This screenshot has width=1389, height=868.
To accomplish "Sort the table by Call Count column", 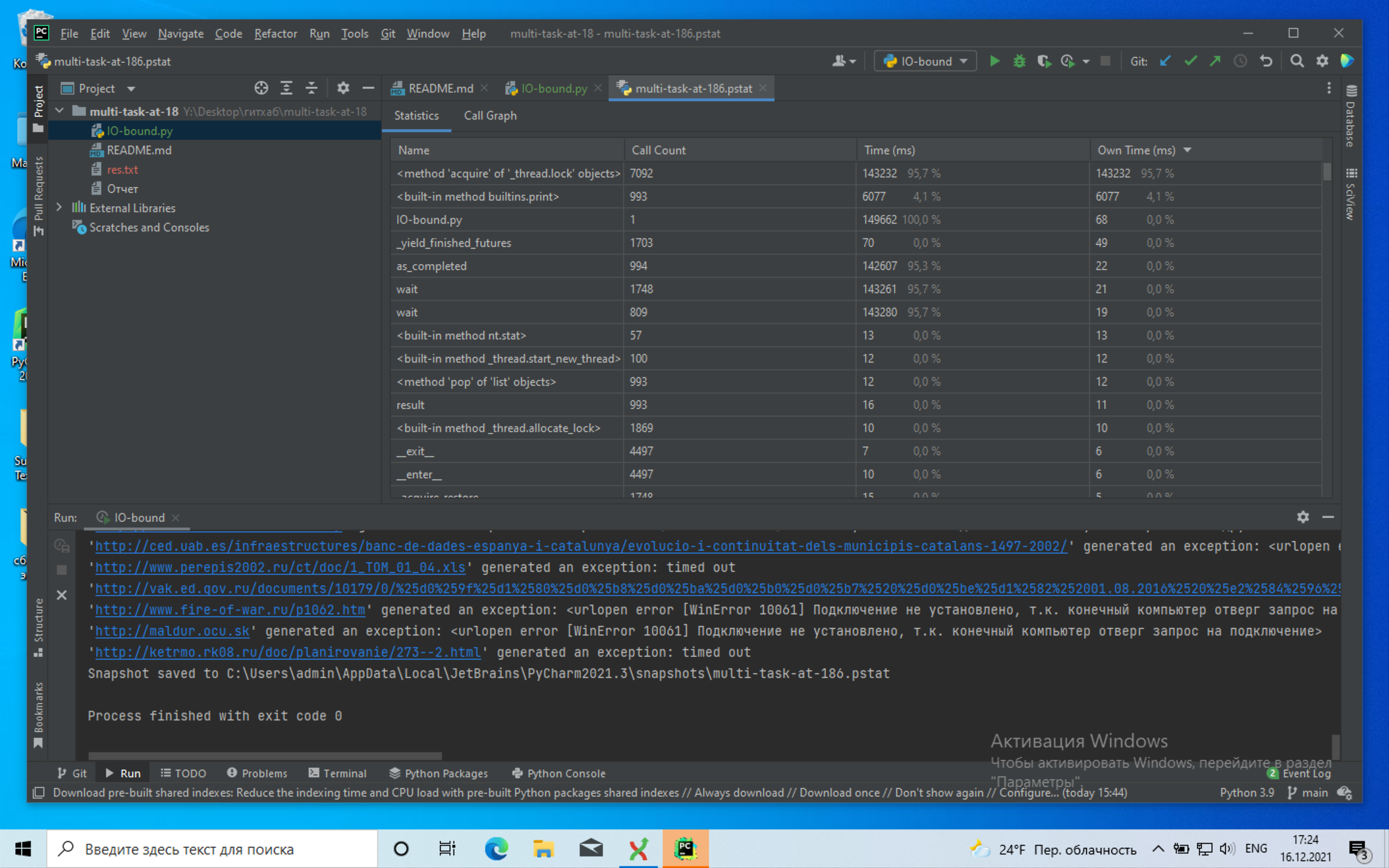I will [x=658, y=150].
